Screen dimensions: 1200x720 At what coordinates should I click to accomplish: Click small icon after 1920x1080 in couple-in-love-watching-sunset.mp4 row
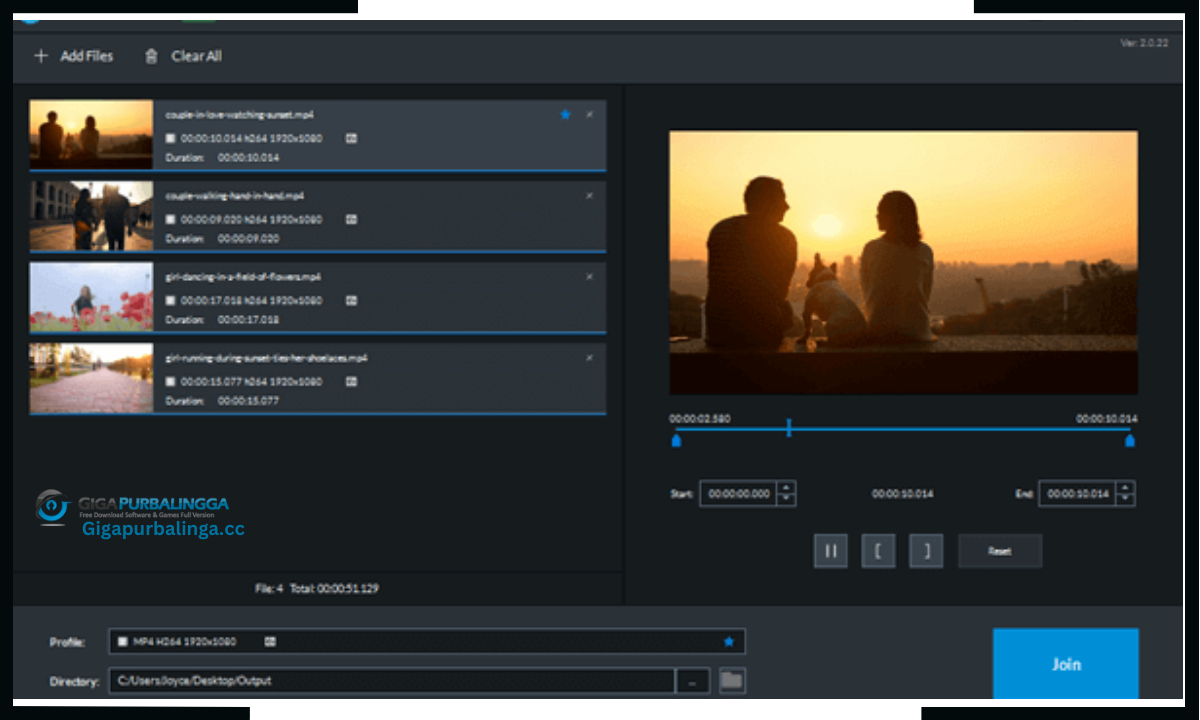coord(352,138)
